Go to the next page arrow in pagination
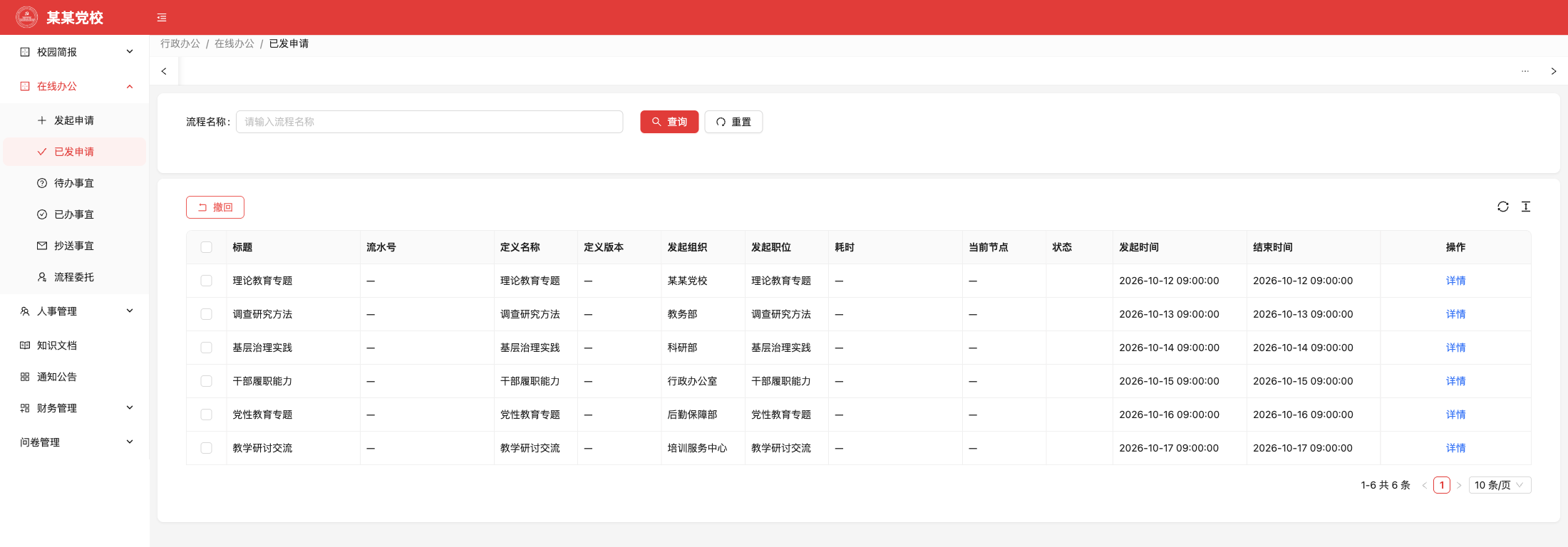Viewport: 1568px width, 547px height. 1459,485
